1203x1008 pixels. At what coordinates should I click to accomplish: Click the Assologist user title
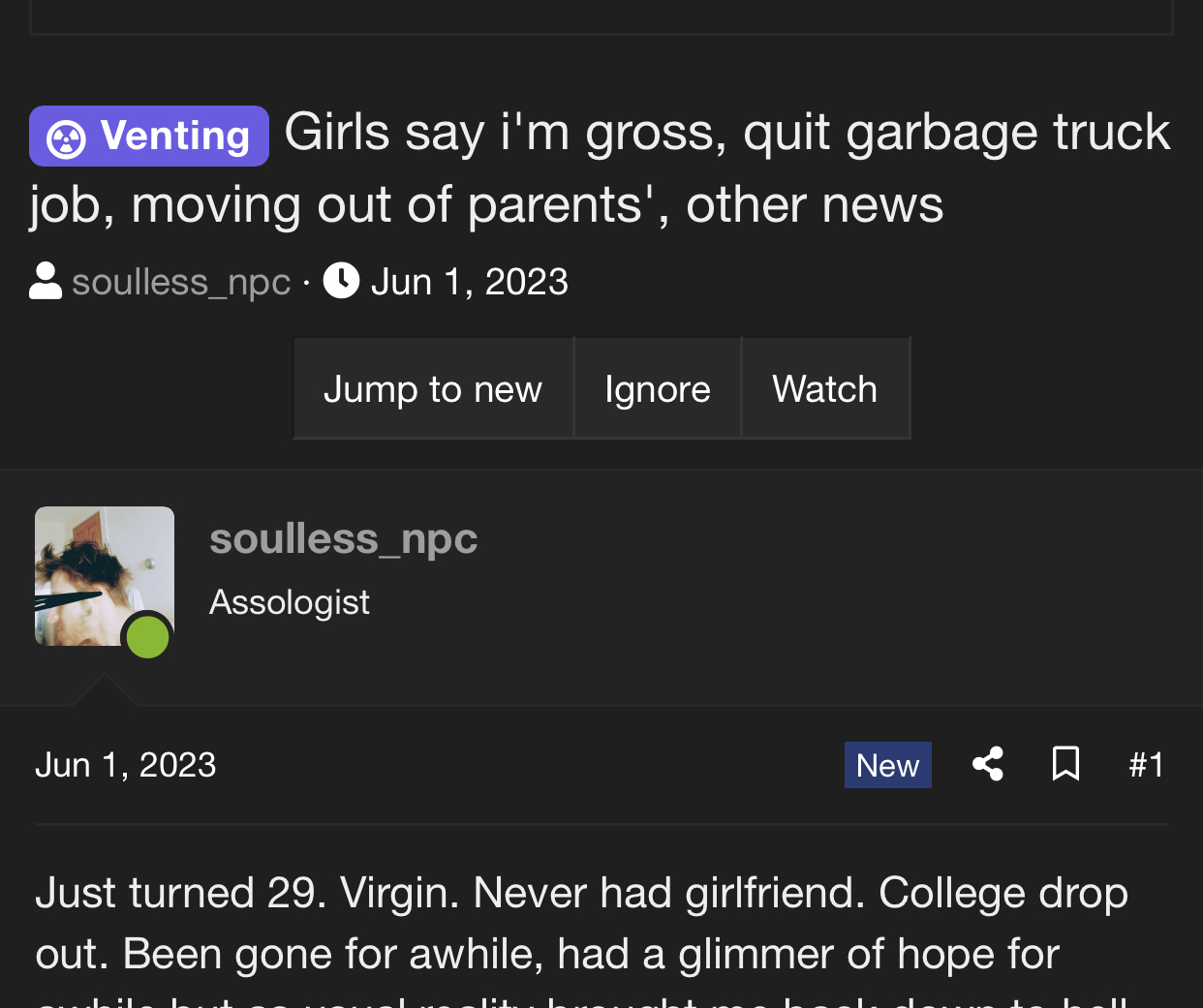pos(290,602)
